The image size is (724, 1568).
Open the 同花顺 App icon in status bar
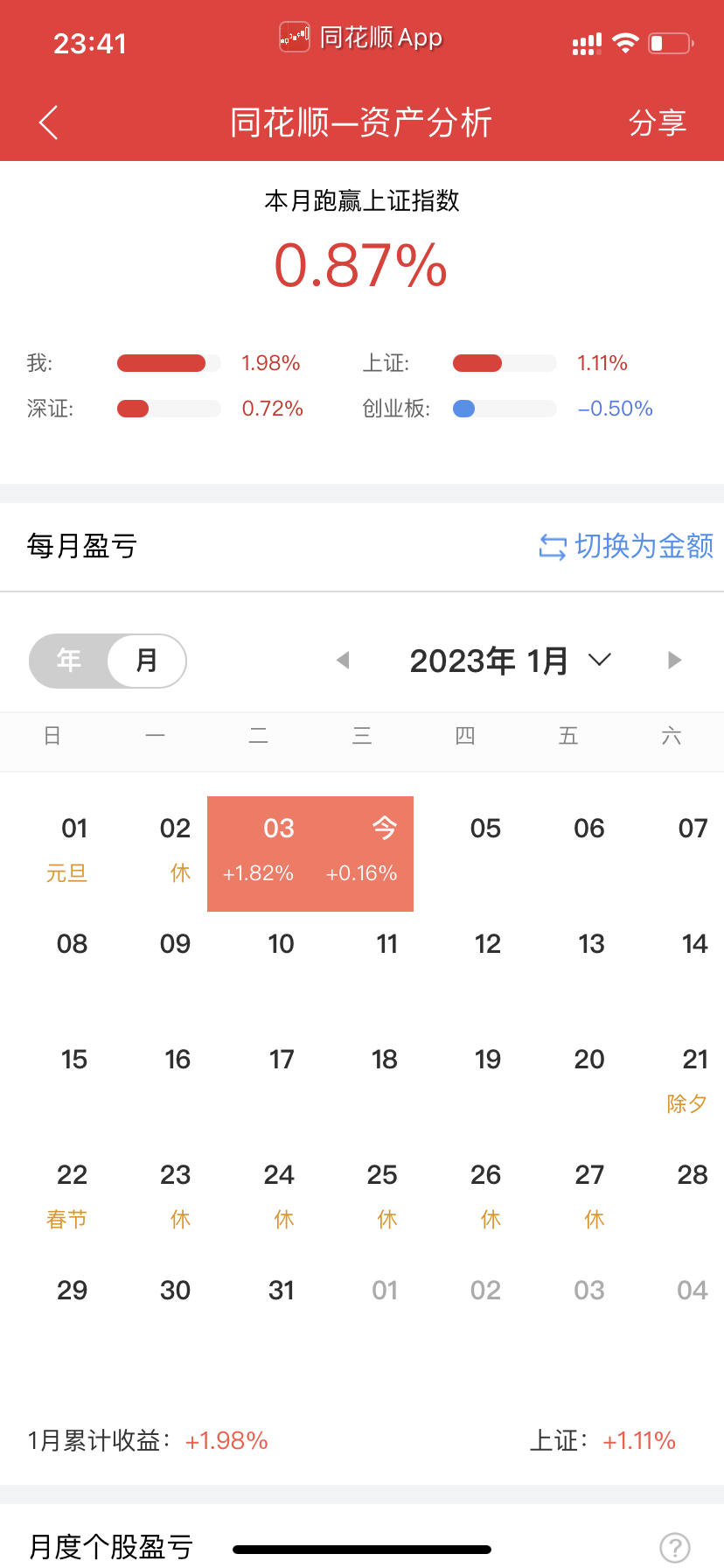[x=295, y=37]
